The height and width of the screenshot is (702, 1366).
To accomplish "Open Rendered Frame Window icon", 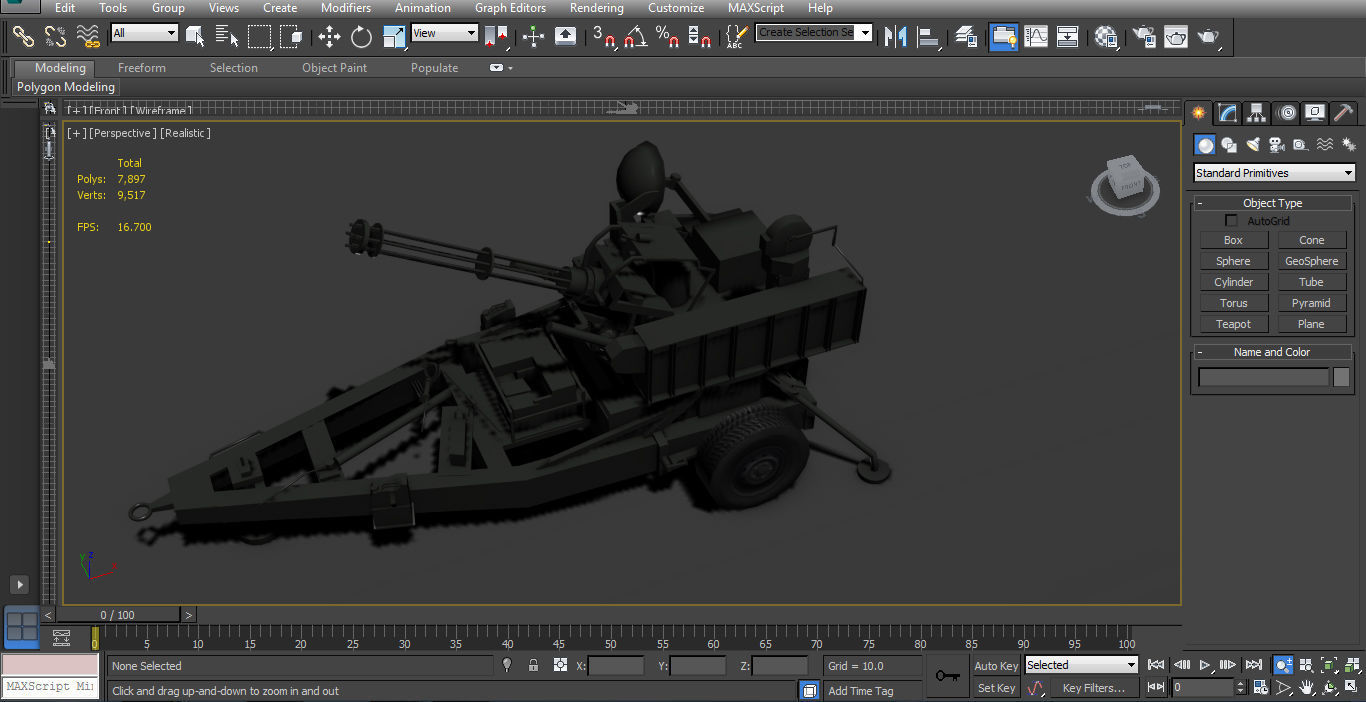I will coord(1176,37).
